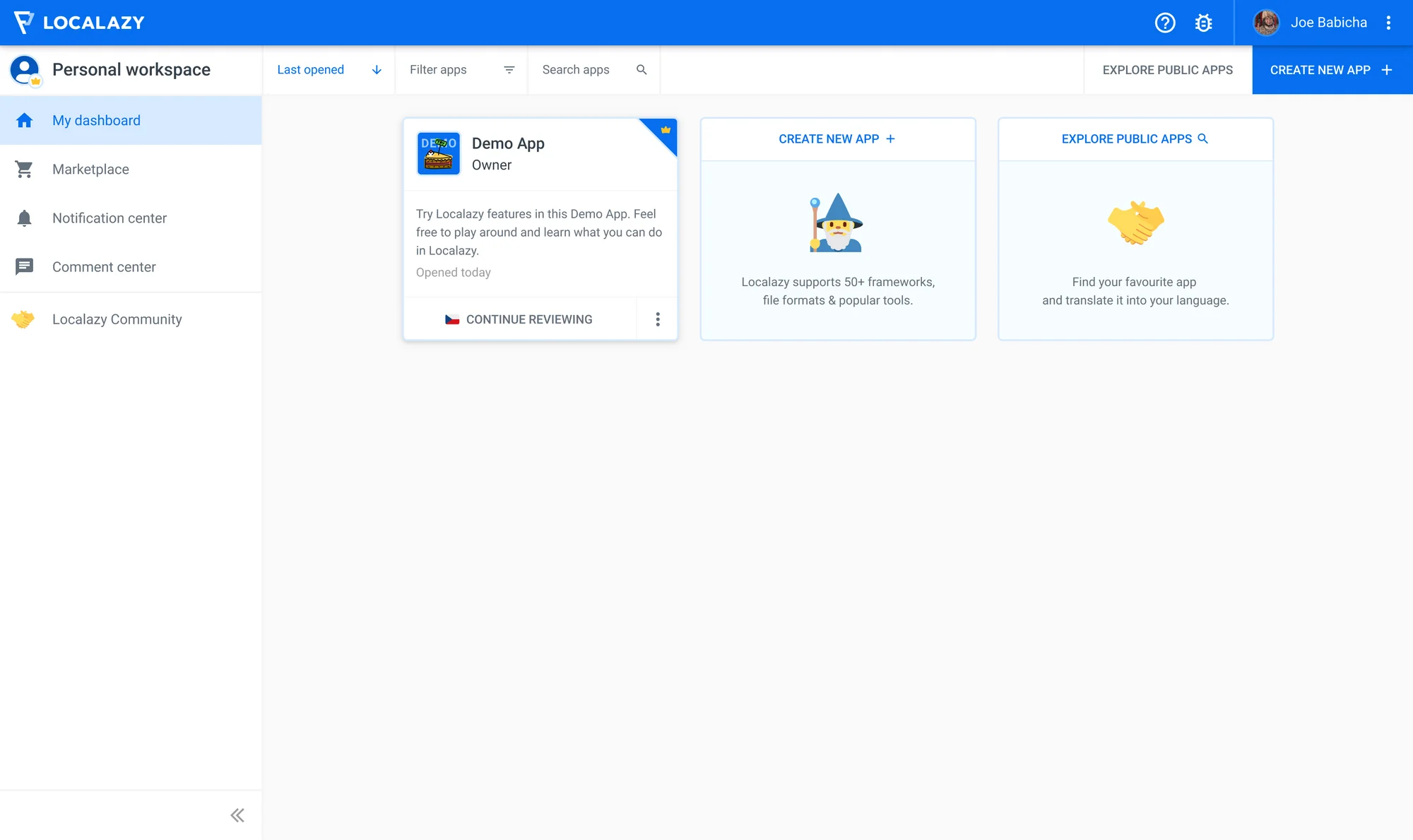This screenshot has height=840, width=1413.
Task: Click the Personal workspace avatar icon
Action: click(25, 70)
